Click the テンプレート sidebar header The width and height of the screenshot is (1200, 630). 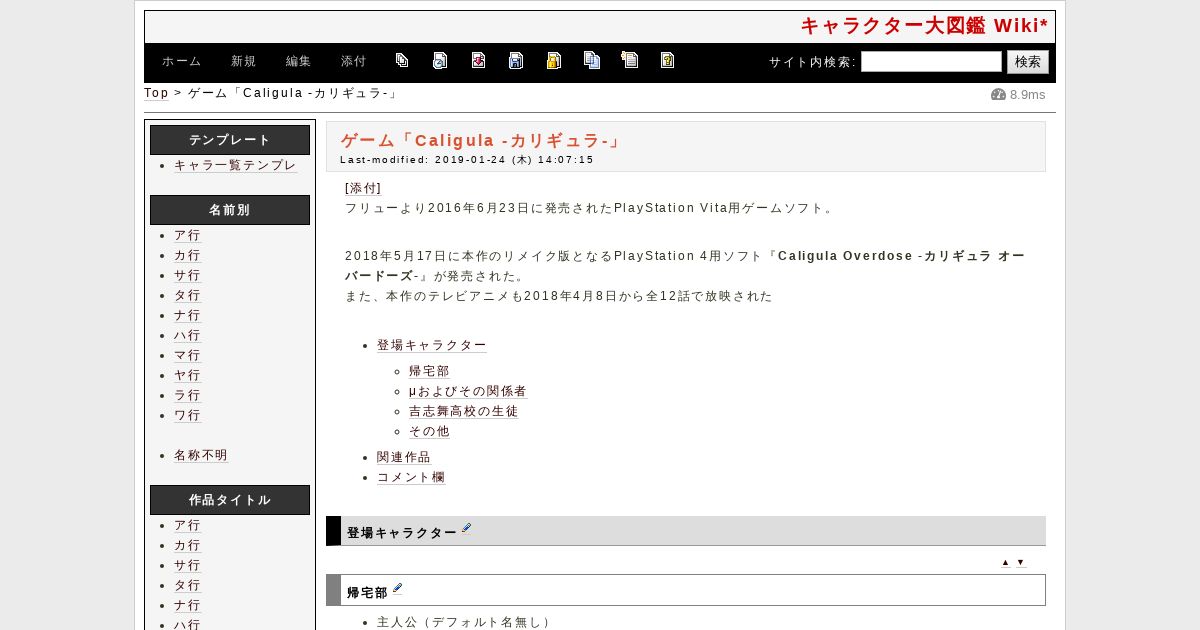(x=230, y=140)
